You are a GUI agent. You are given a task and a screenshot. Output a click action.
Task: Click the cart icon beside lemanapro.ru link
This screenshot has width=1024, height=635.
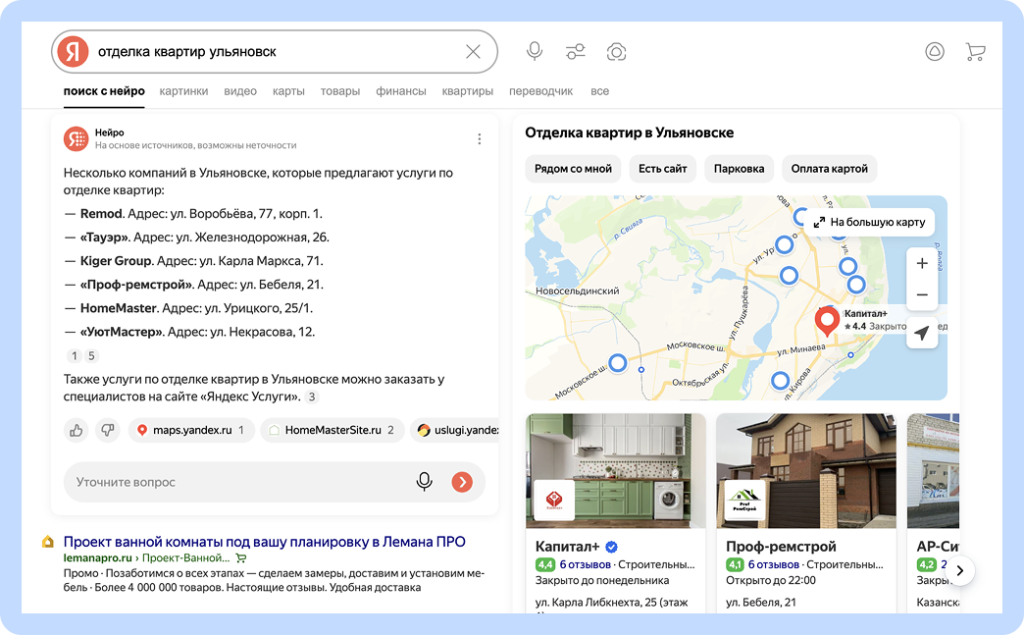[241, 558]
